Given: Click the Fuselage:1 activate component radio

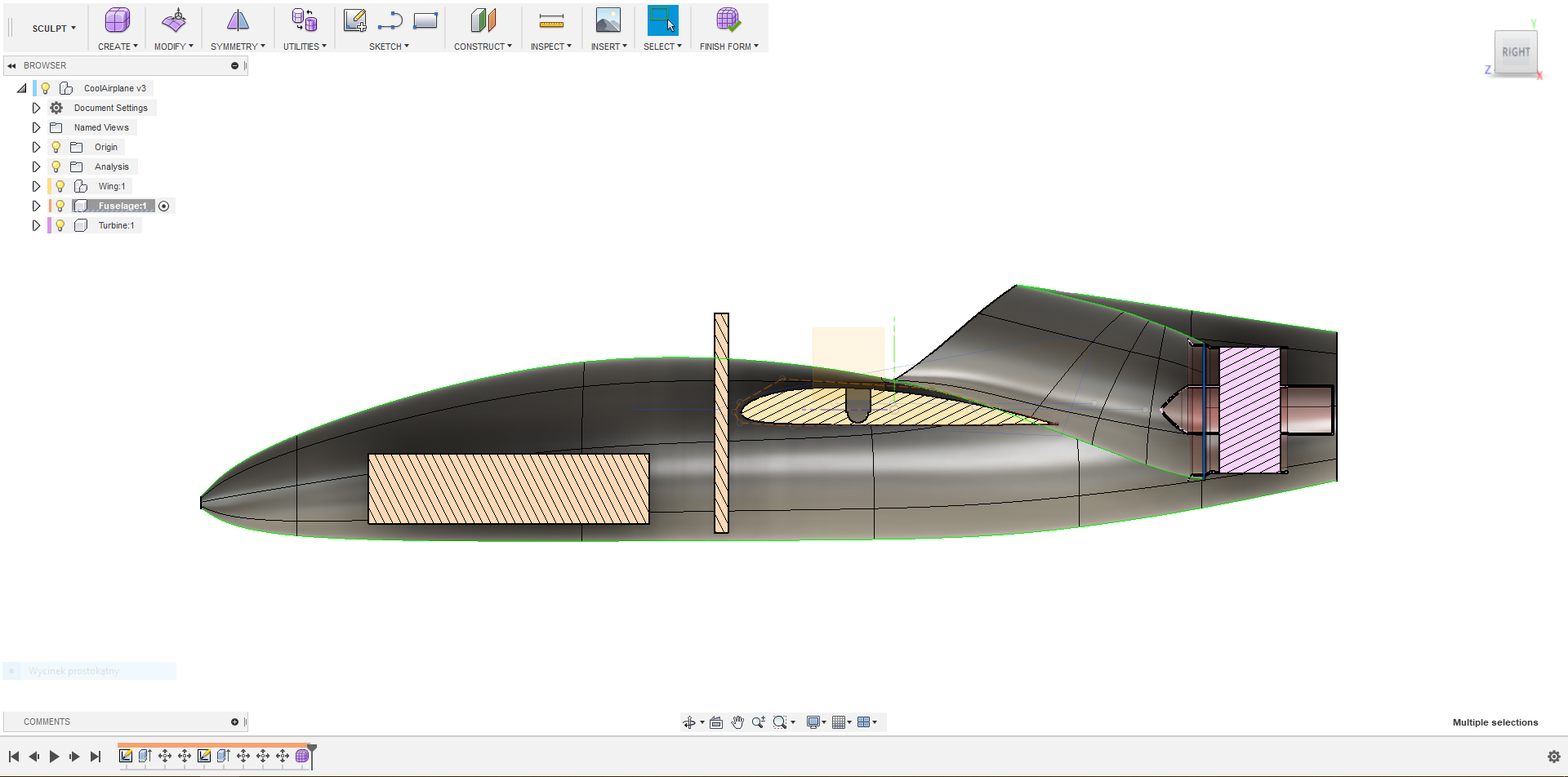Looking at the screenshot, I should point(163,206).
